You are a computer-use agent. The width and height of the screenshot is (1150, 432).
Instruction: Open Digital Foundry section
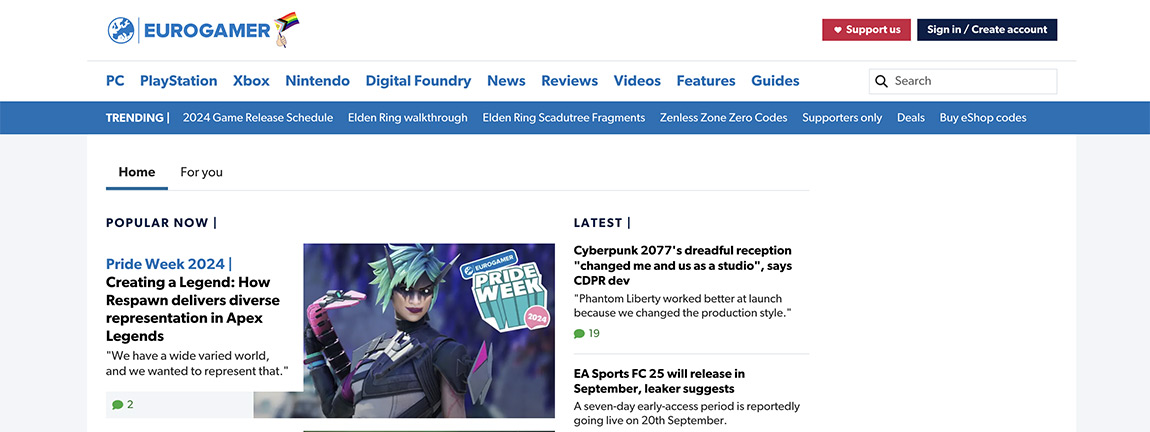(418, 81)
